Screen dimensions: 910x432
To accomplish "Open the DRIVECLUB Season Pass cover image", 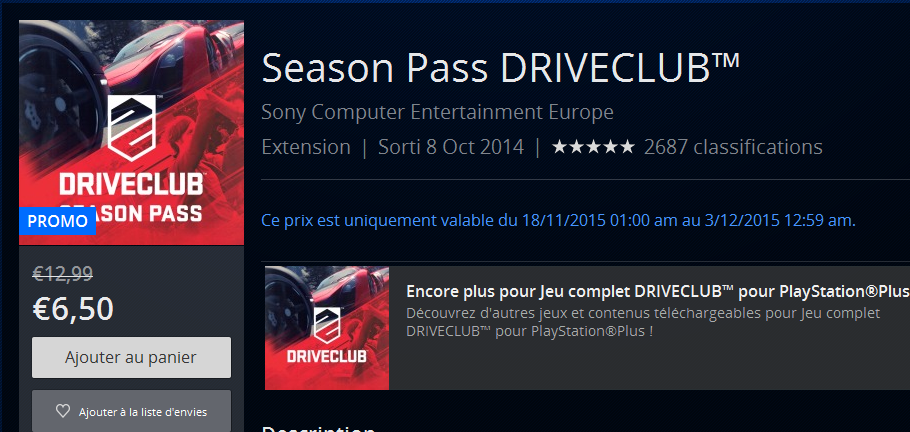I will point(131,132).
